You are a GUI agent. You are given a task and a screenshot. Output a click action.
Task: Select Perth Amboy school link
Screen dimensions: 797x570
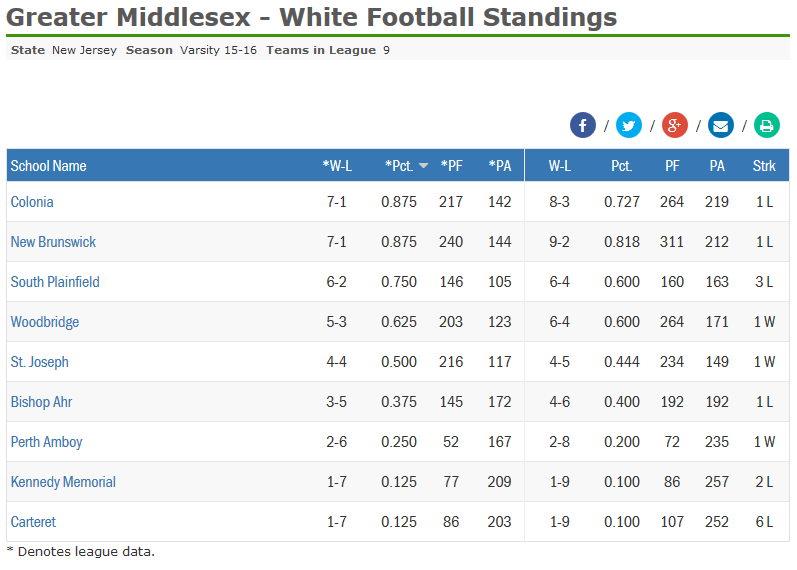46,442
